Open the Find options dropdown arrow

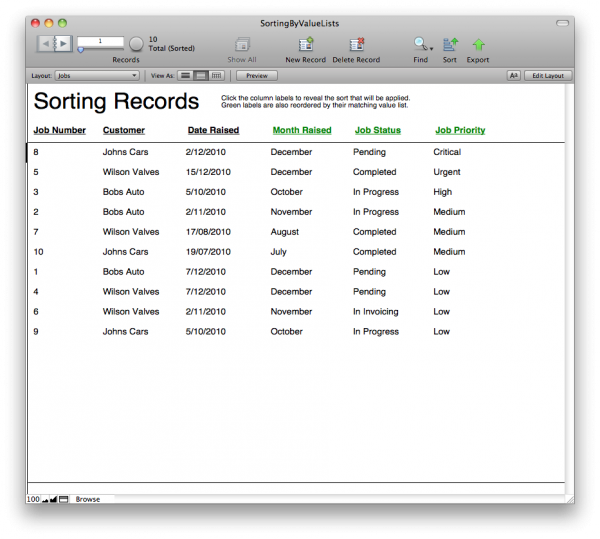tap(431, 49)
